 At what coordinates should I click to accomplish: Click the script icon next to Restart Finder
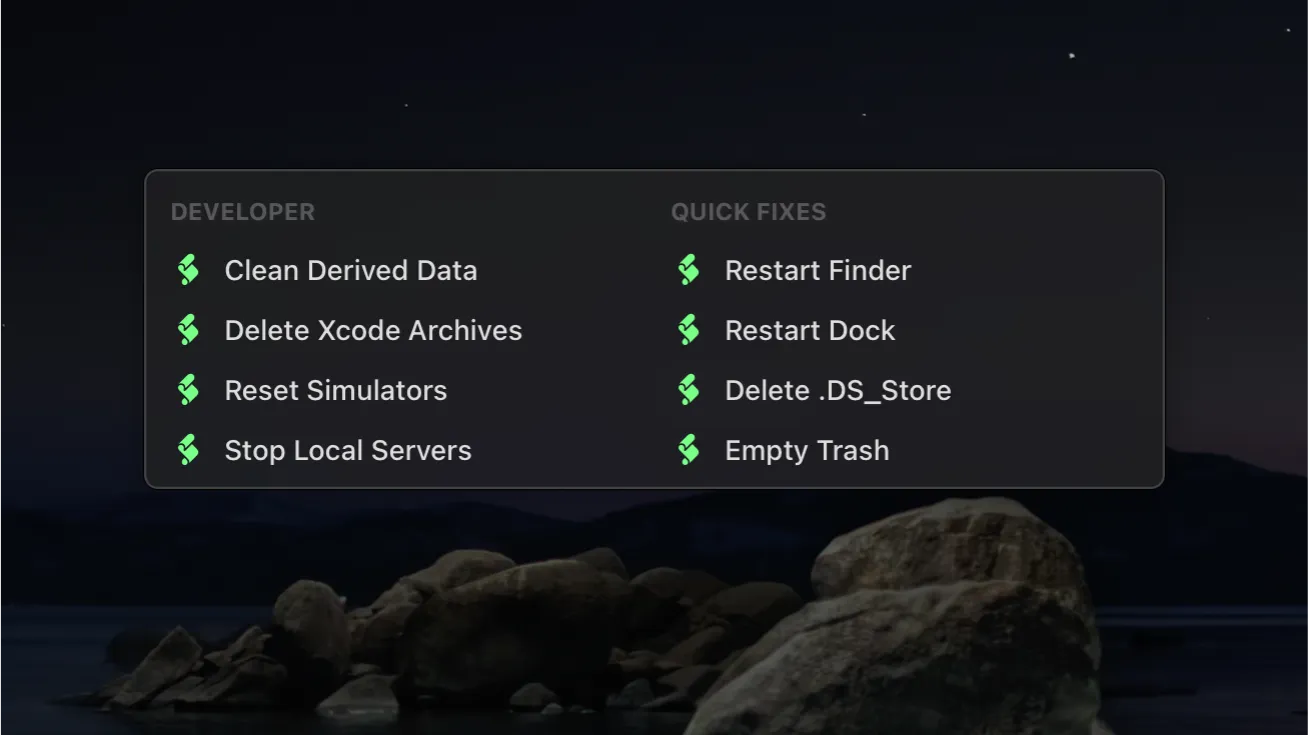click(688, 269)
